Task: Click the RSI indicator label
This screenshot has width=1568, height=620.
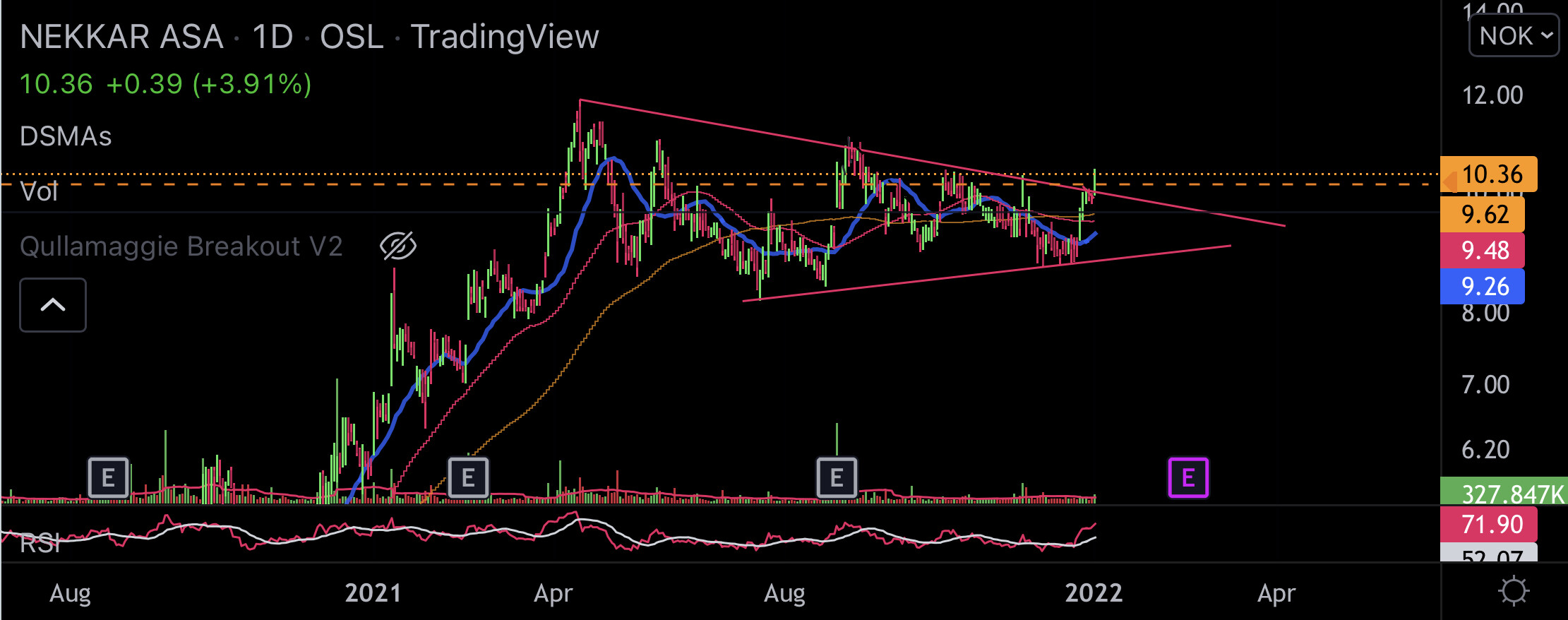Action: [40, 544]
